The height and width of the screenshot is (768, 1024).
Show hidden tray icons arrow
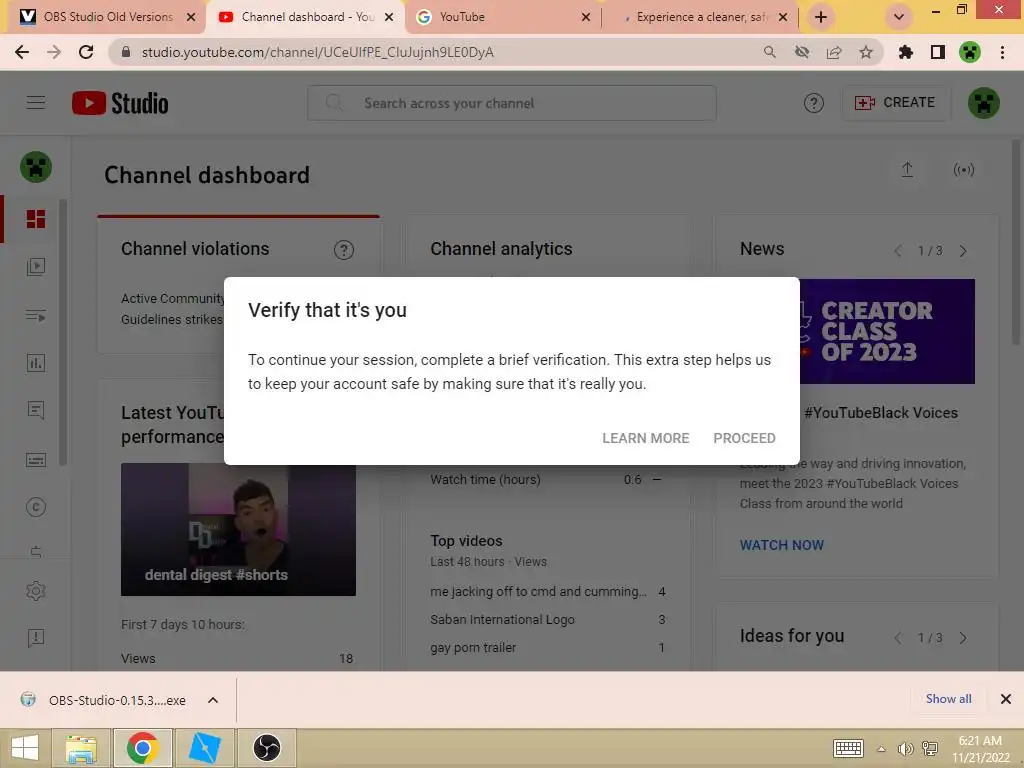click(x=882, y=749)
